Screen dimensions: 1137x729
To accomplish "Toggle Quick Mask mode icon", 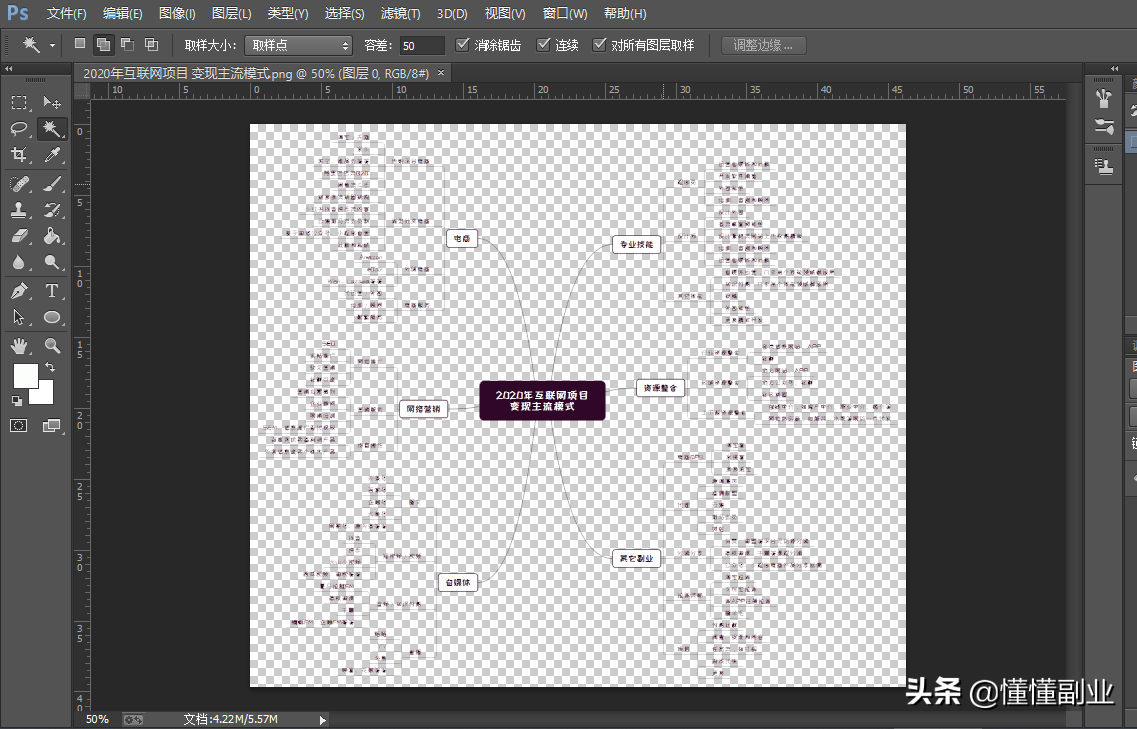I will point(19,425).
